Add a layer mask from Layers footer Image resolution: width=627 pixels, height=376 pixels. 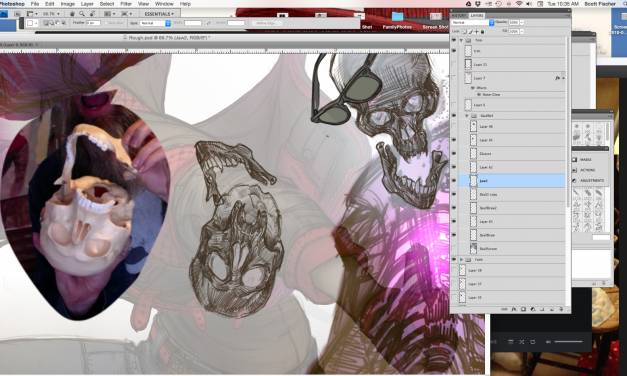523,309
